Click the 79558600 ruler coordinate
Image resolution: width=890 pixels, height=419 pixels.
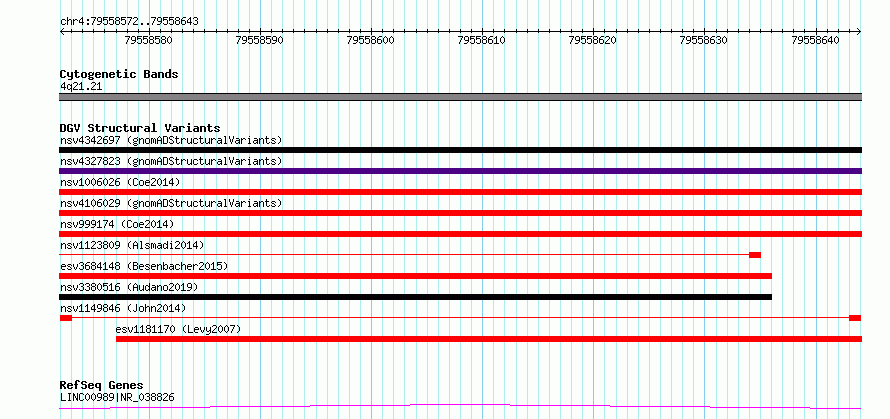click(371, 40)
